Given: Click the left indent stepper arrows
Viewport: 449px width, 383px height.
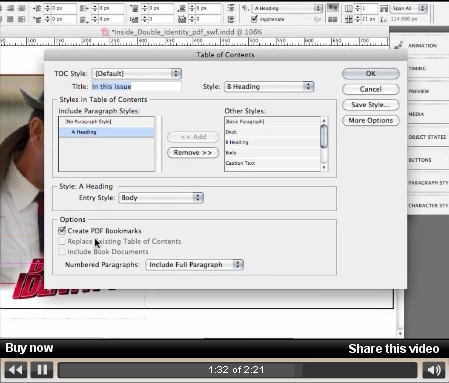Looking at the screenshot, I should point(47,8).
